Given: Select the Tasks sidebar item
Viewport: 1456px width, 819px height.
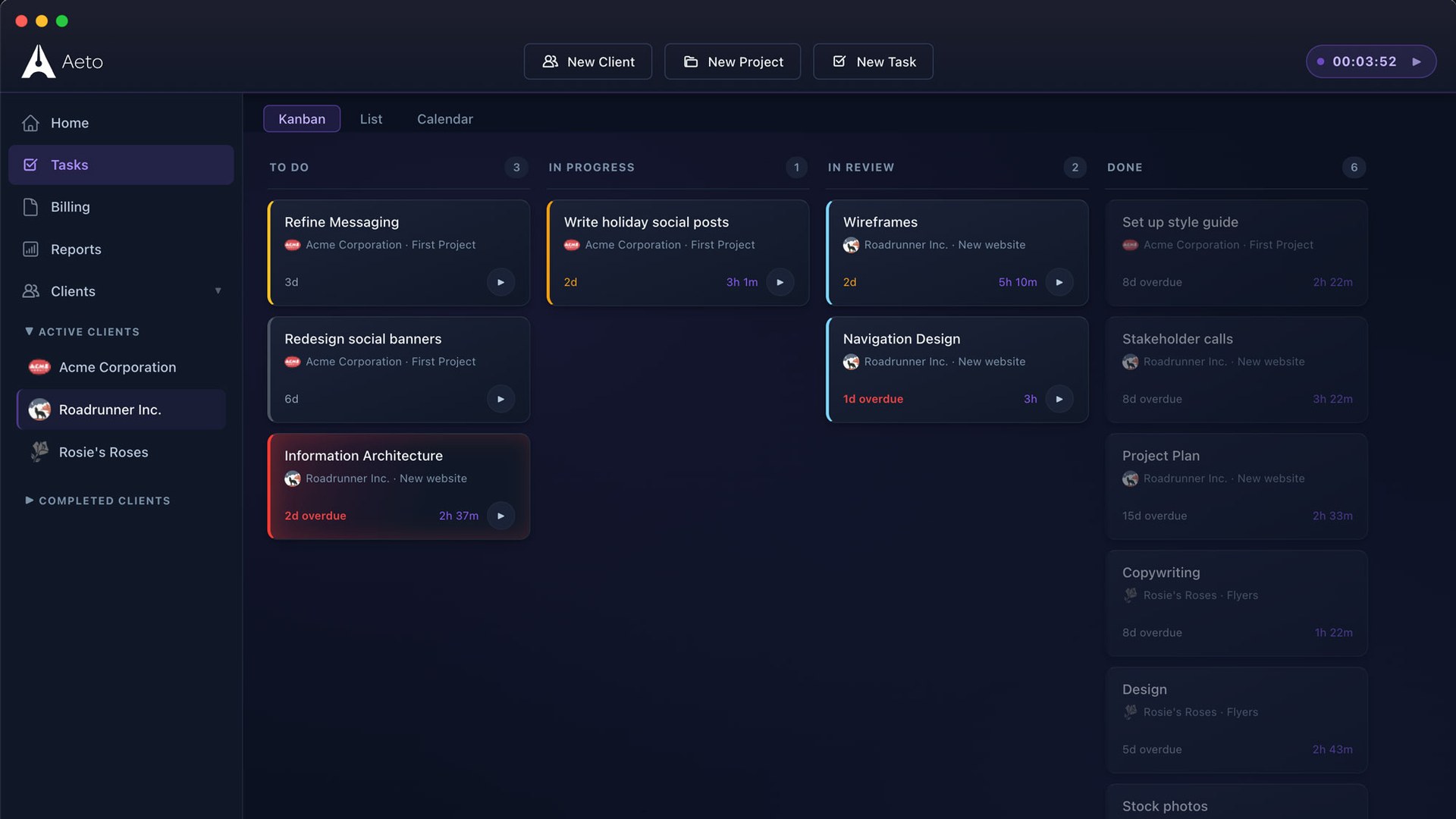Looking at the screenshot, I should 121,165.
